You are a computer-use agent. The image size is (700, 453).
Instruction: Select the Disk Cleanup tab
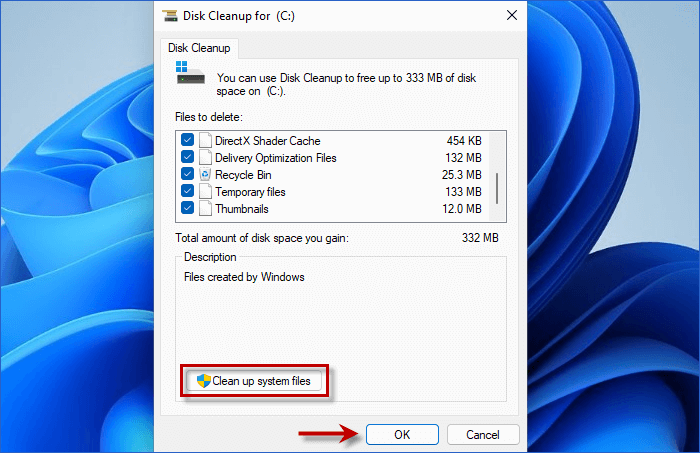[199, 48]
